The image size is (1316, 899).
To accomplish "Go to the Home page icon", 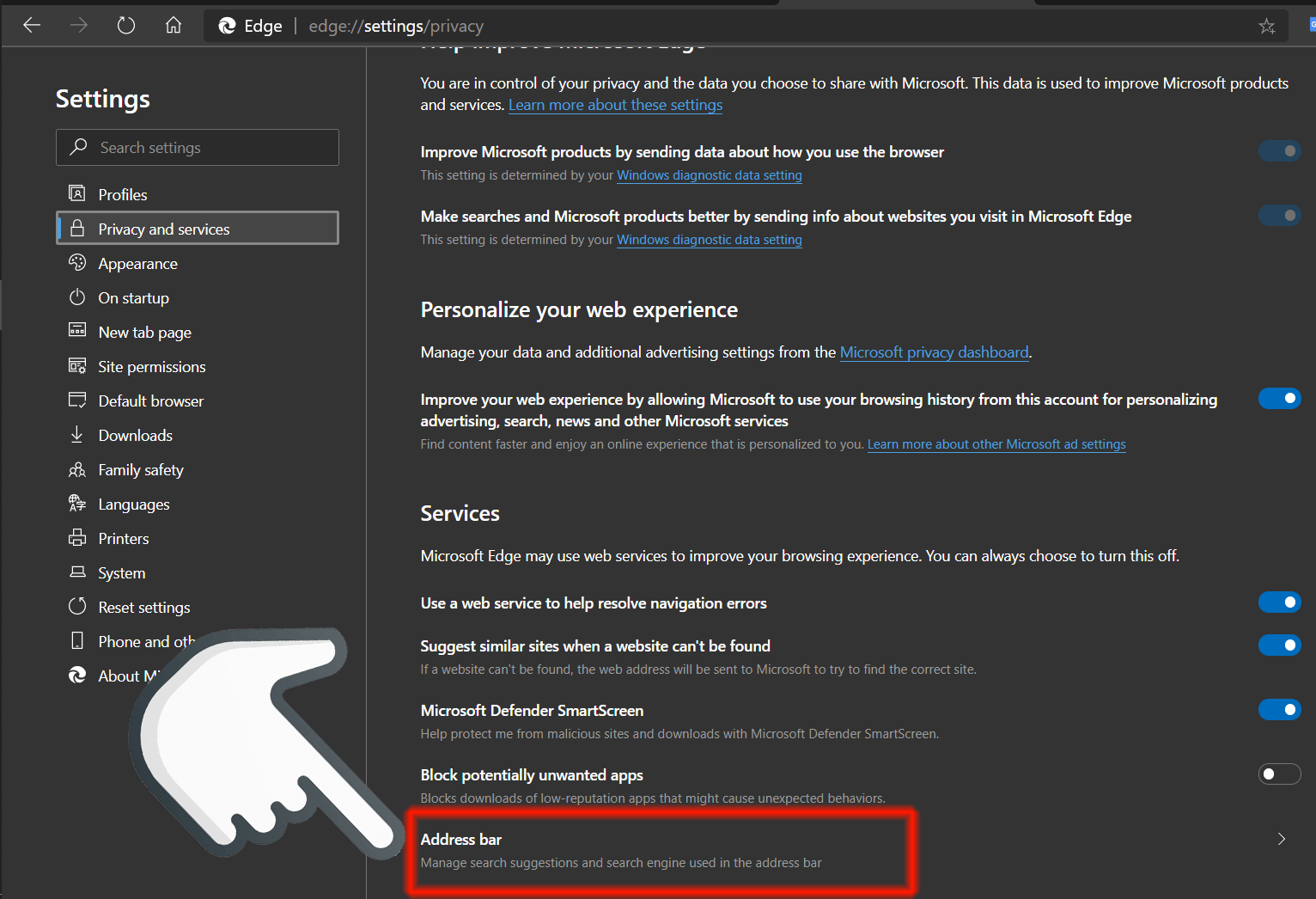I will click(x=174, y=26).
